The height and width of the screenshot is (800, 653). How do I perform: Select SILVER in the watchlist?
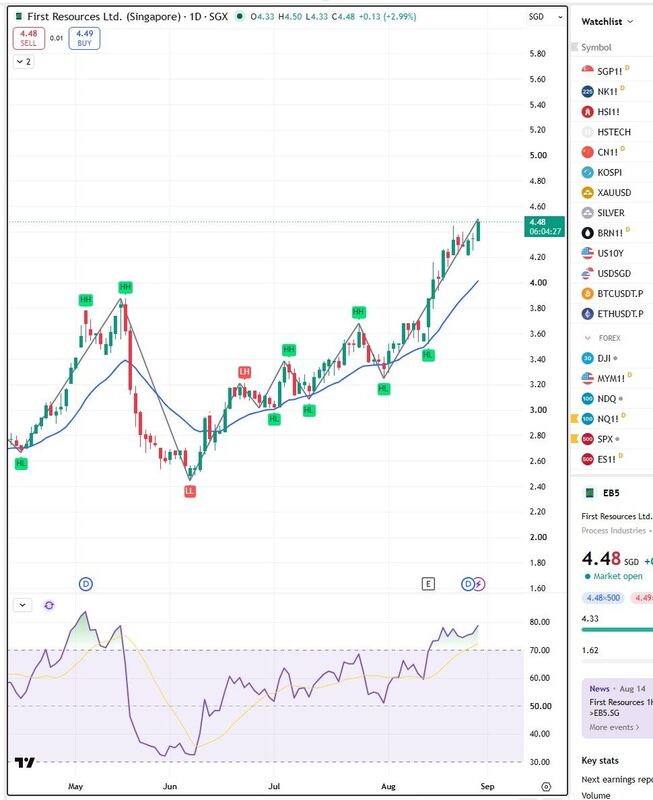pyautogui.click(x=612, y=213)
